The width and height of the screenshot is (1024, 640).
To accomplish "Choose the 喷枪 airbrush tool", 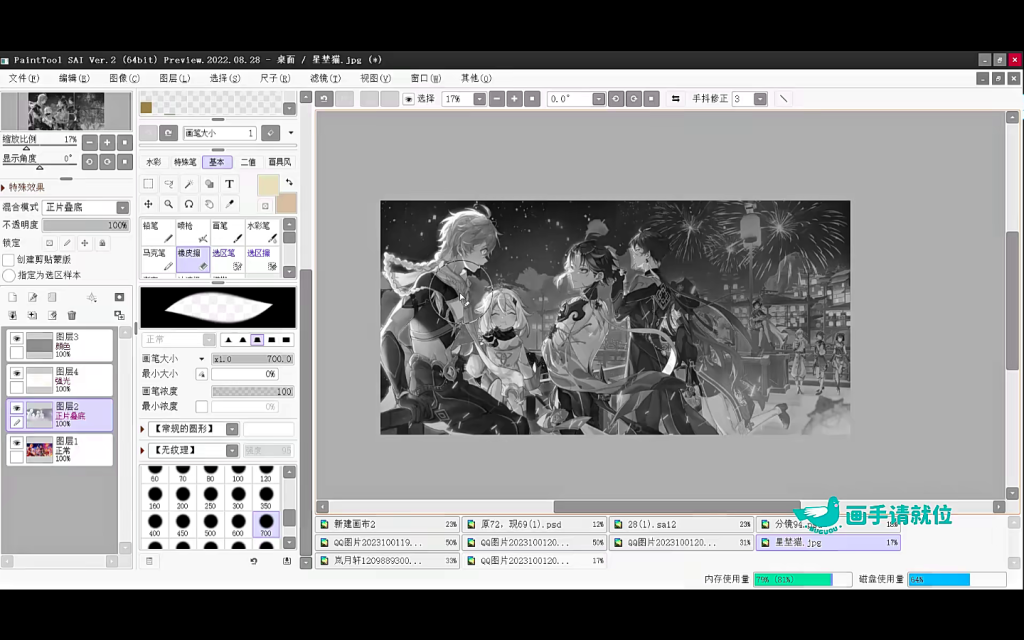I will tap(192, 232).
